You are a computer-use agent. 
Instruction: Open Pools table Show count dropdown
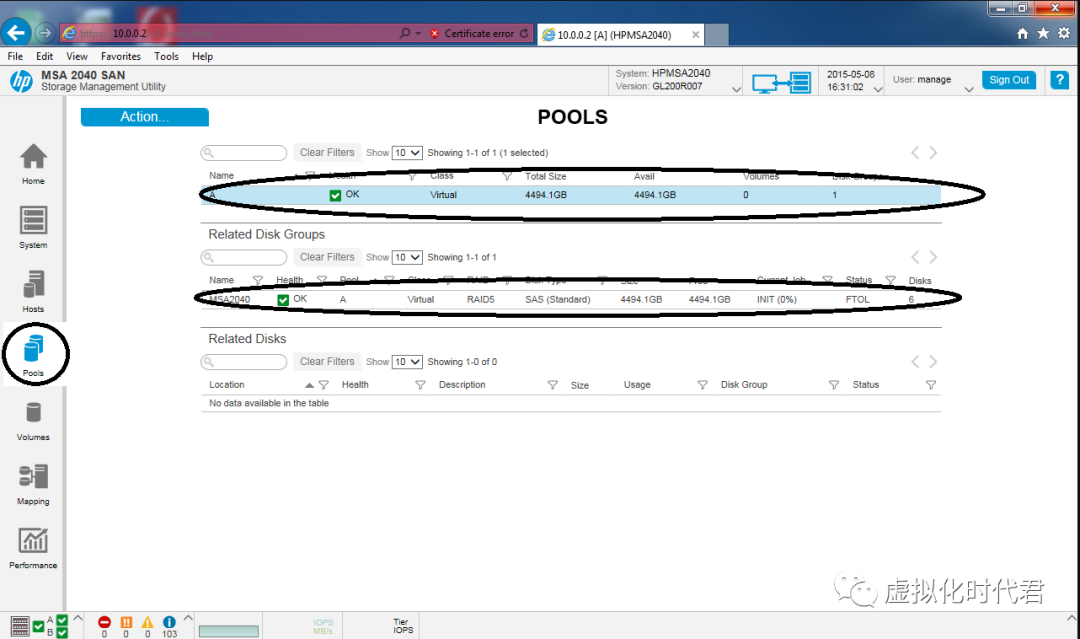tap(406, 153)
